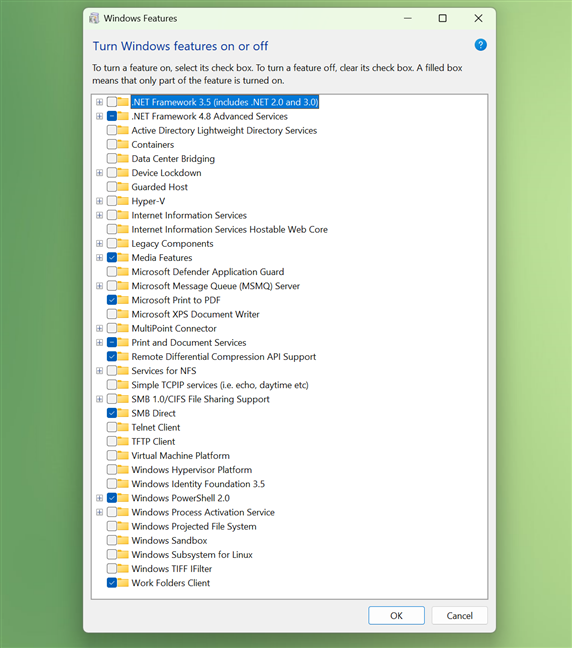
Task: Expand Print and Document Services node
Action: (x=100, y=343)
